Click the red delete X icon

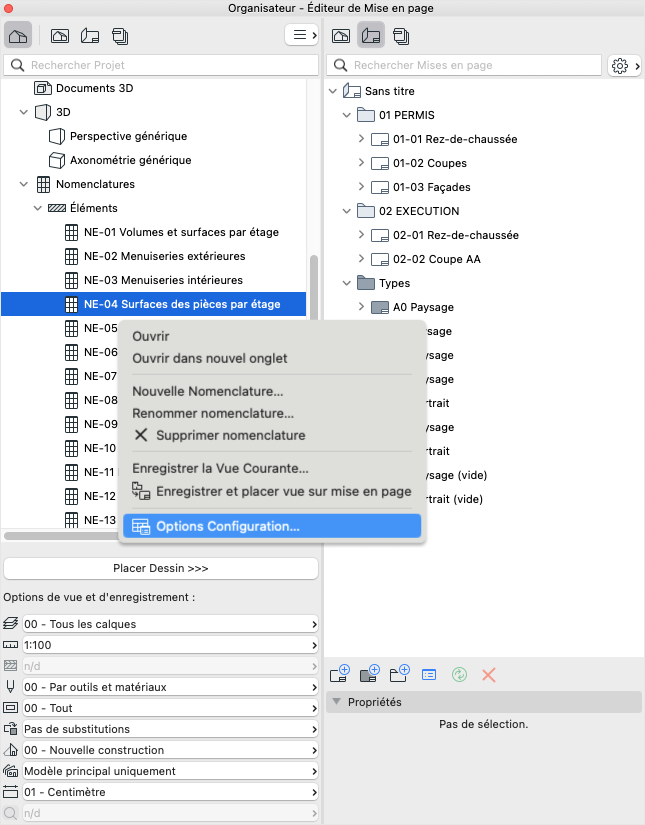click(x=489, y=675)
